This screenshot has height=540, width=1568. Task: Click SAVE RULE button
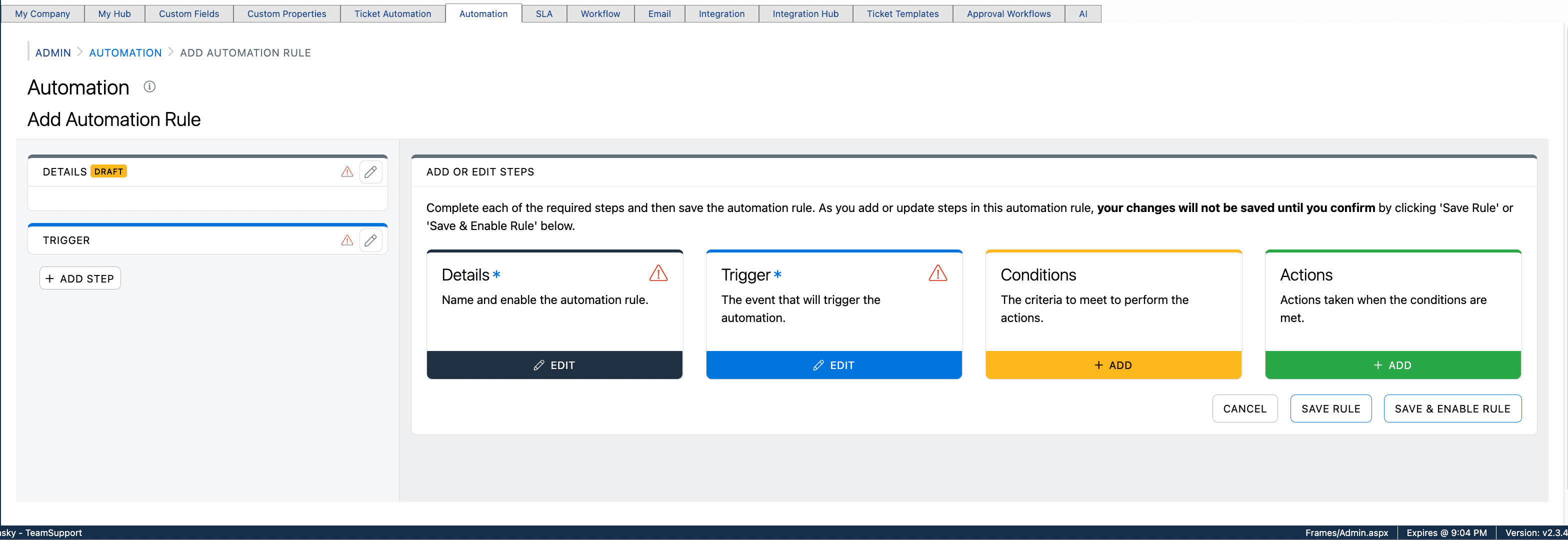[x=1330, y=408]
